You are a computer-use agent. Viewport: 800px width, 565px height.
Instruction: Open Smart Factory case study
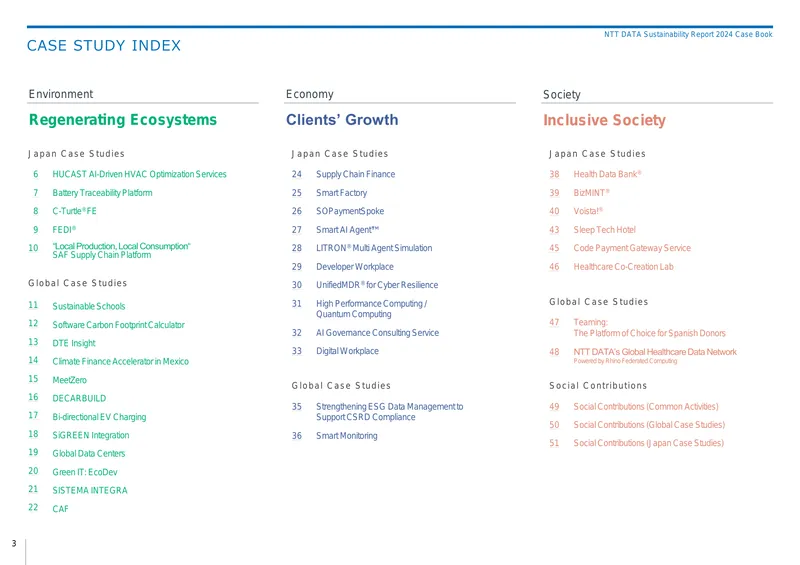pos(341,193)
